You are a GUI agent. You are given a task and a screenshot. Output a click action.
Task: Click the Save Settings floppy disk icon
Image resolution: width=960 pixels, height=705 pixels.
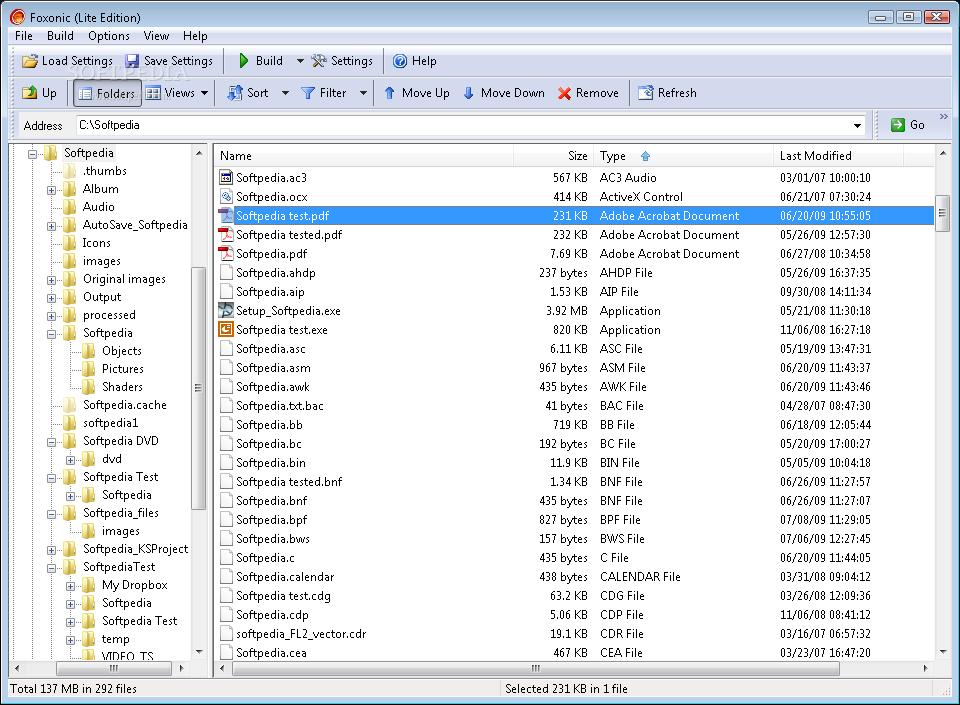(x=132, y=61)
